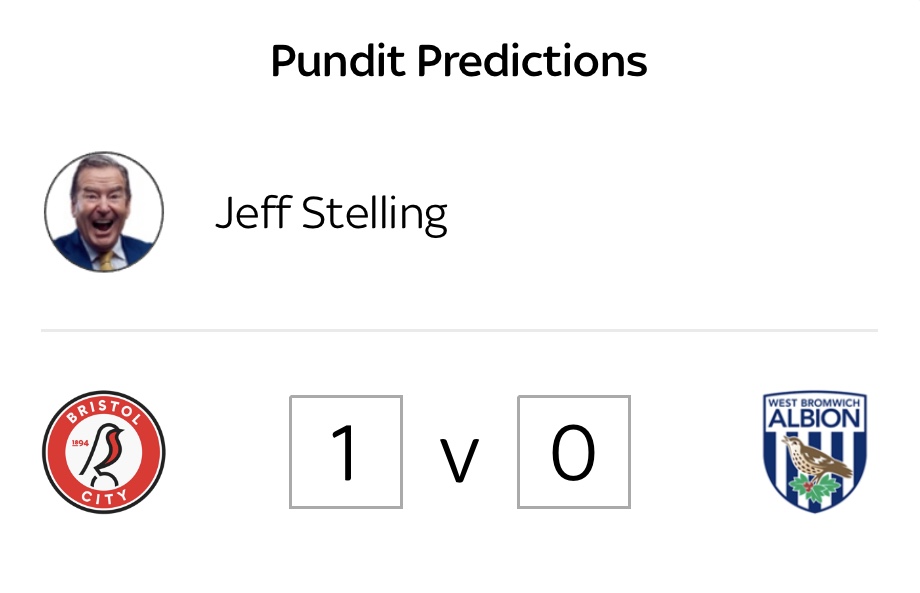Open the pundit's circular profile photo
Image resolution: width=920 pixels, height=593 pixels.
[x=104, y=212]
